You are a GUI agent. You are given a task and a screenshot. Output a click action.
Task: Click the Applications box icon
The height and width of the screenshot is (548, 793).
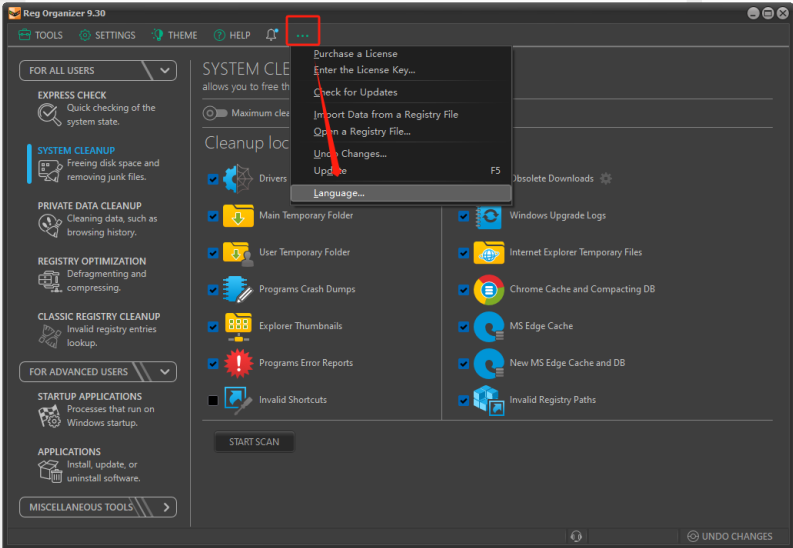point(50,471)
